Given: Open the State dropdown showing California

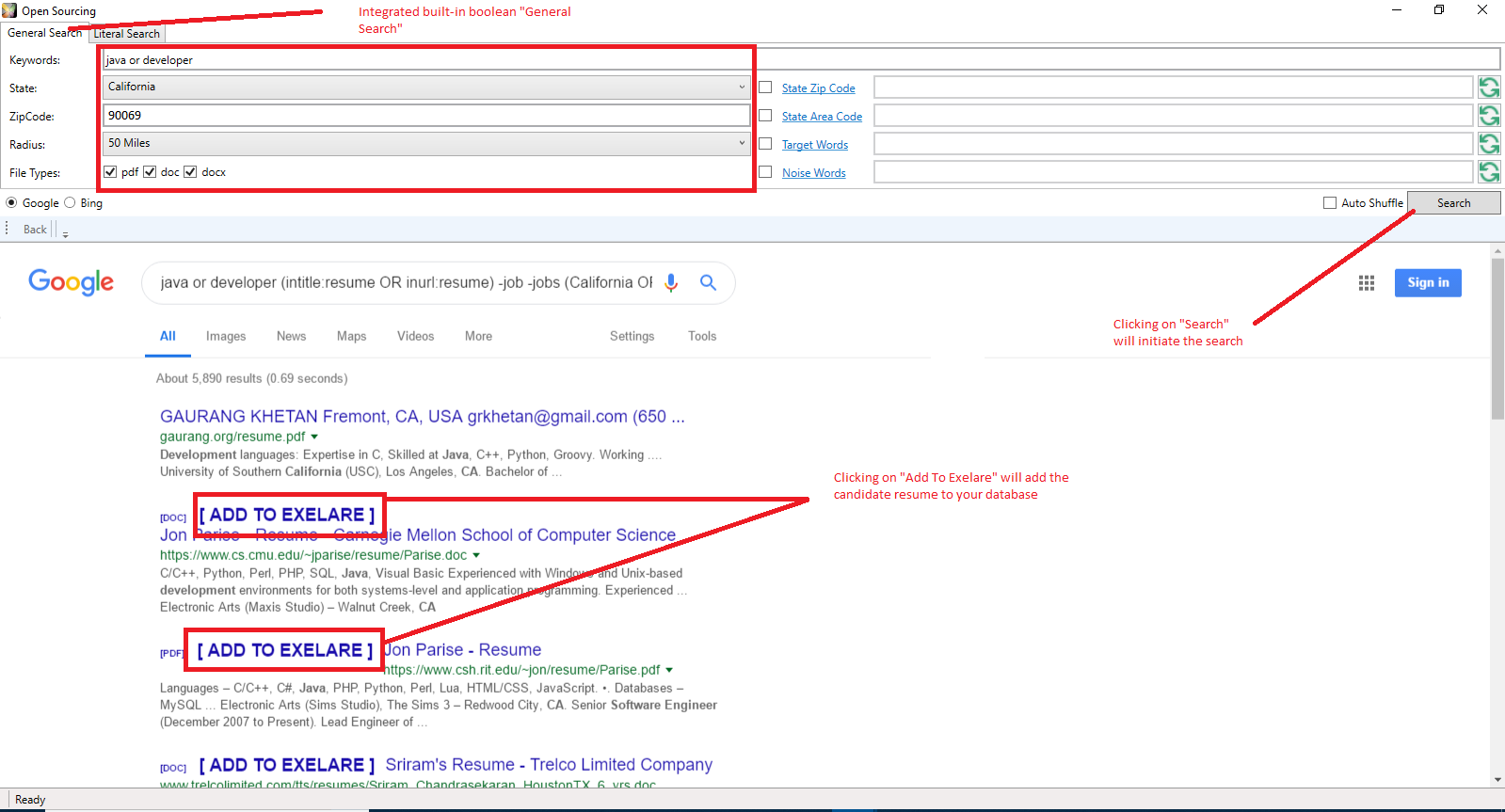Looking at the screenshot, I should click(x=426, y=88).
